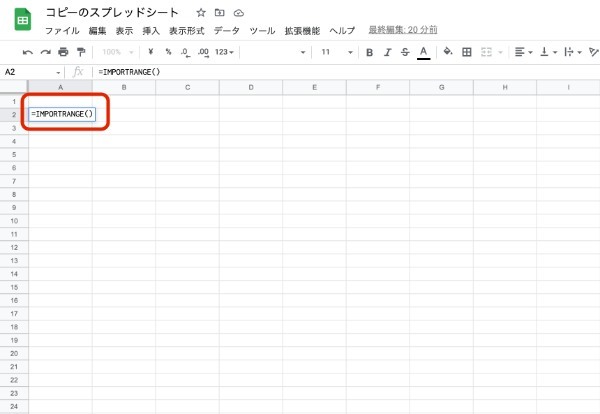
Task: Open データ menu
Action: pyautogui.click(x=227, y=30)
